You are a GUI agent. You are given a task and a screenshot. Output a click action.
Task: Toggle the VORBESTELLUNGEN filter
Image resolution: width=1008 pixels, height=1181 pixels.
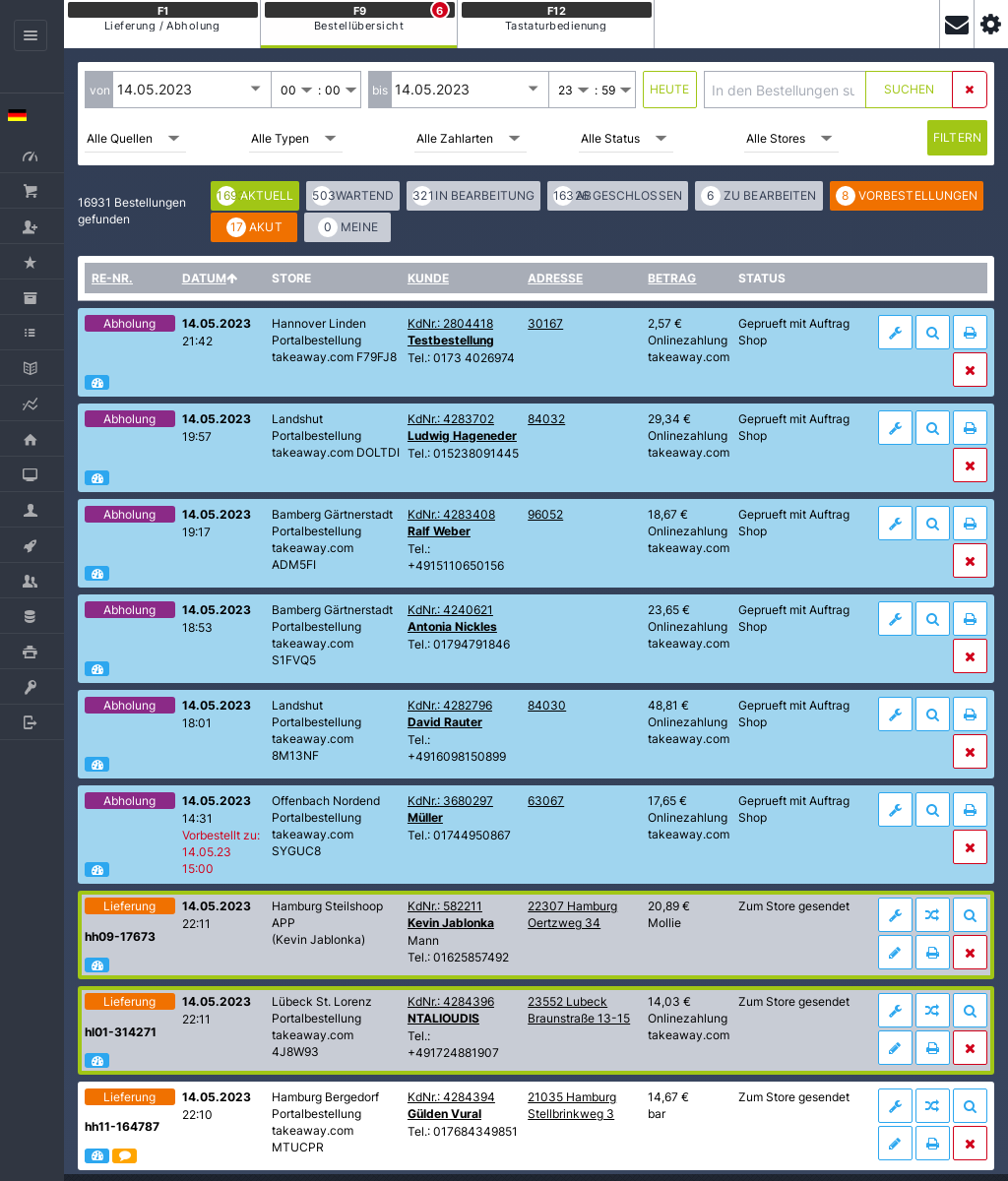[x=906, y=196]
